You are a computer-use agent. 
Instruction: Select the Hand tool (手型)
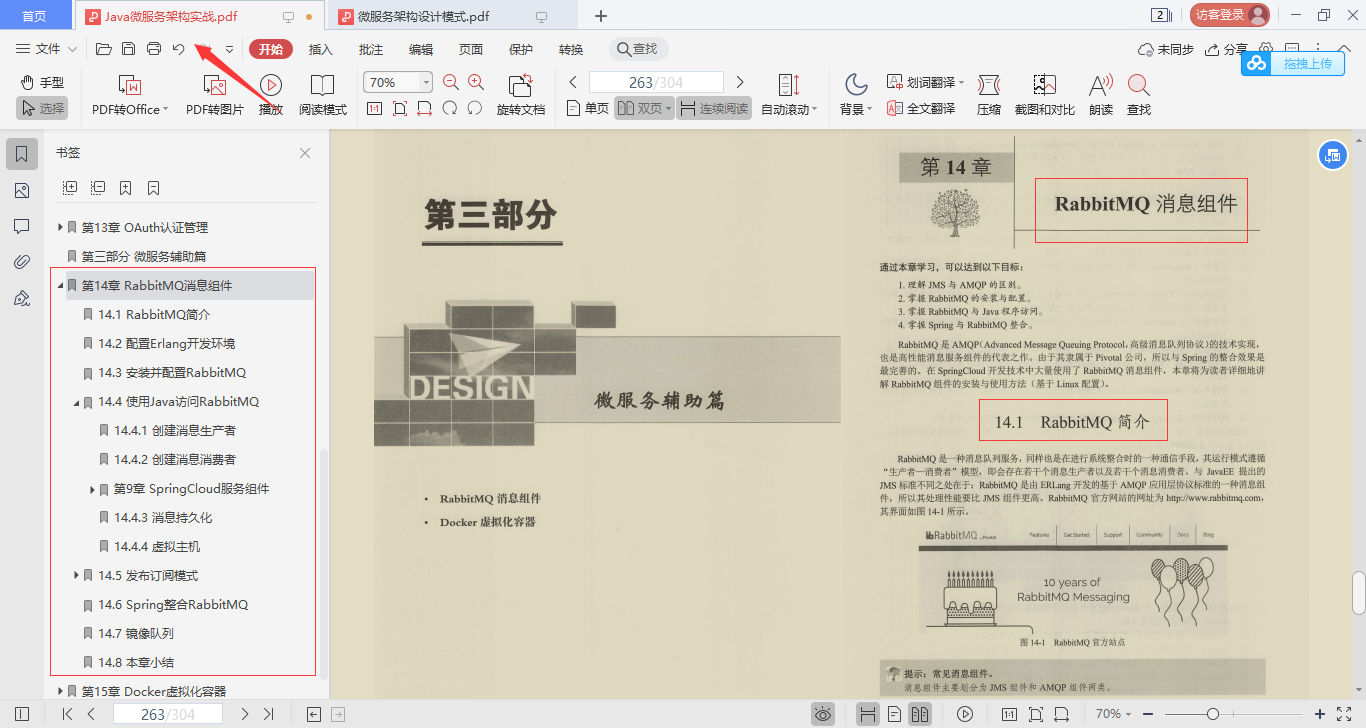(x=42, y=82)
